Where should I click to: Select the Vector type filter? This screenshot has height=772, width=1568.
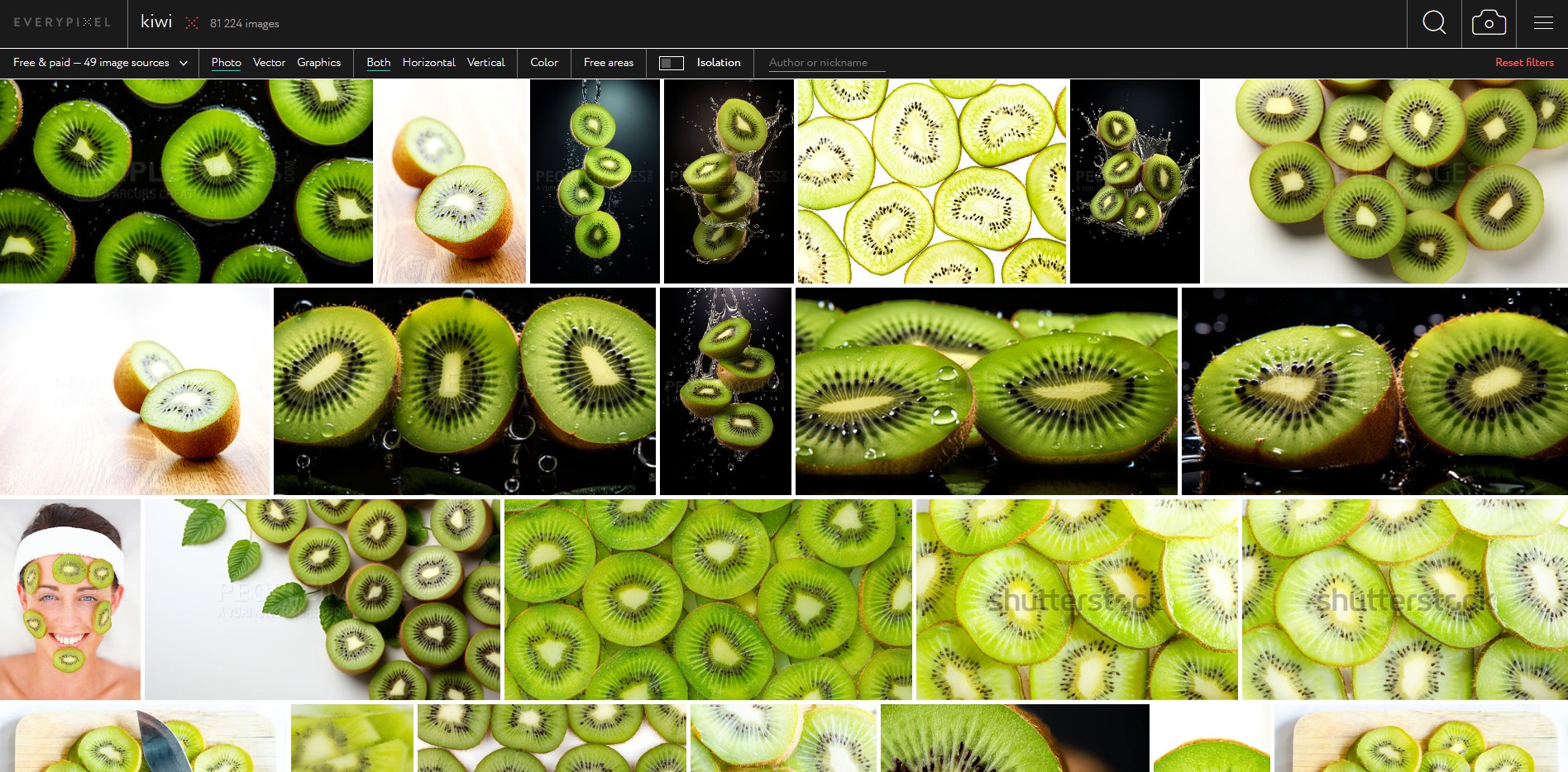point(269,63)
